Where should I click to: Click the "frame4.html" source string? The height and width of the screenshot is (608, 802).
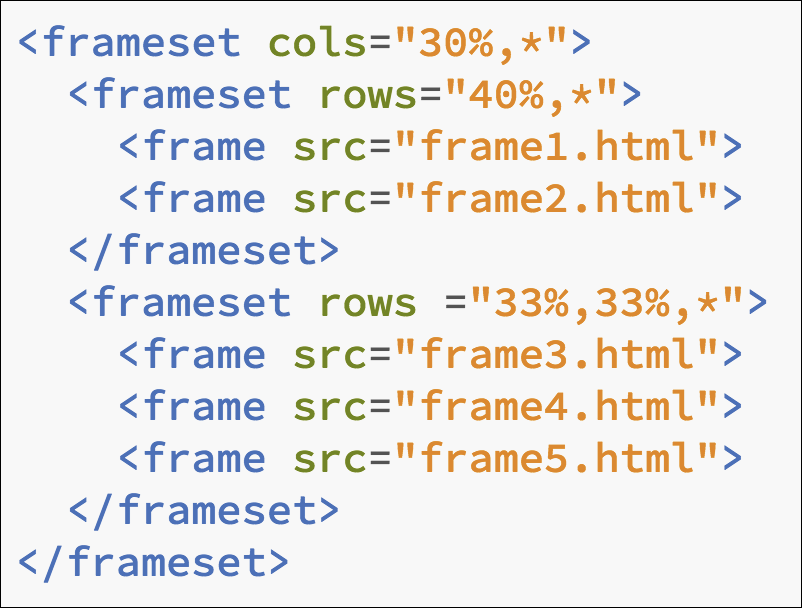557,407
